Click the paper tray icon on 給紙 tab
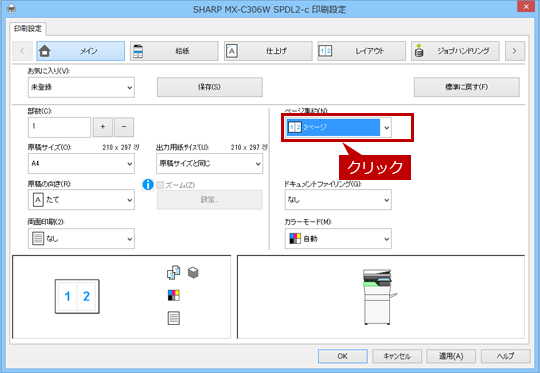This screenshot has height=373, width=540. 138,51
